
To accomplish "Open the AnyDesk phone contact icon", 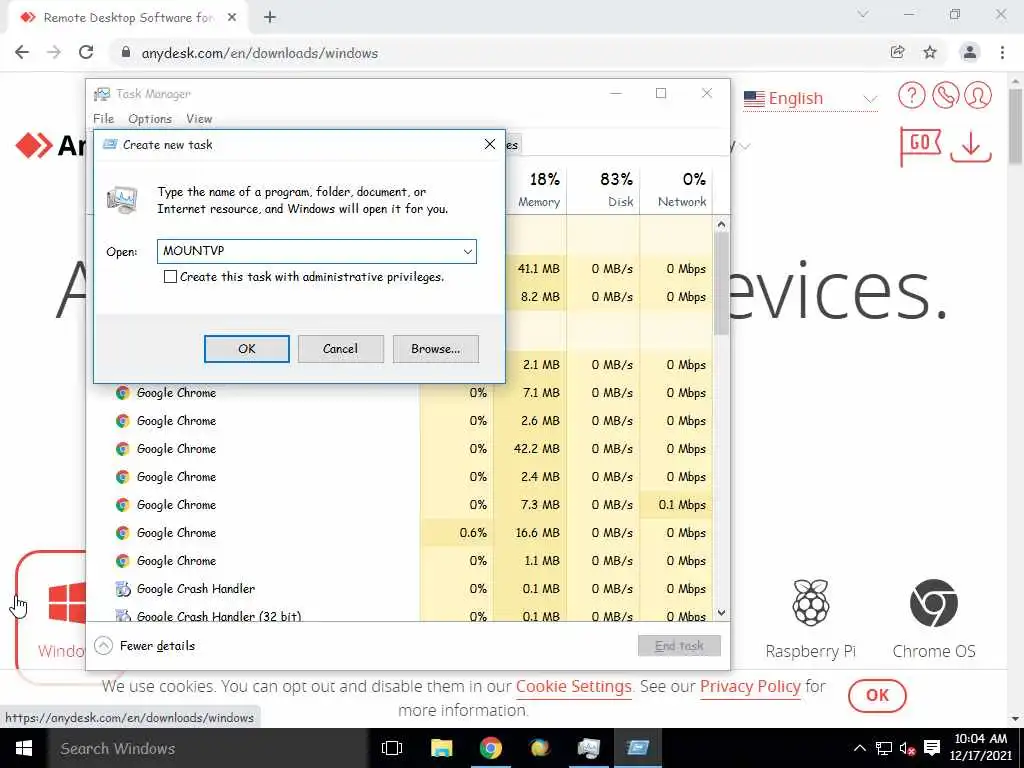I will tap(946, 95).
